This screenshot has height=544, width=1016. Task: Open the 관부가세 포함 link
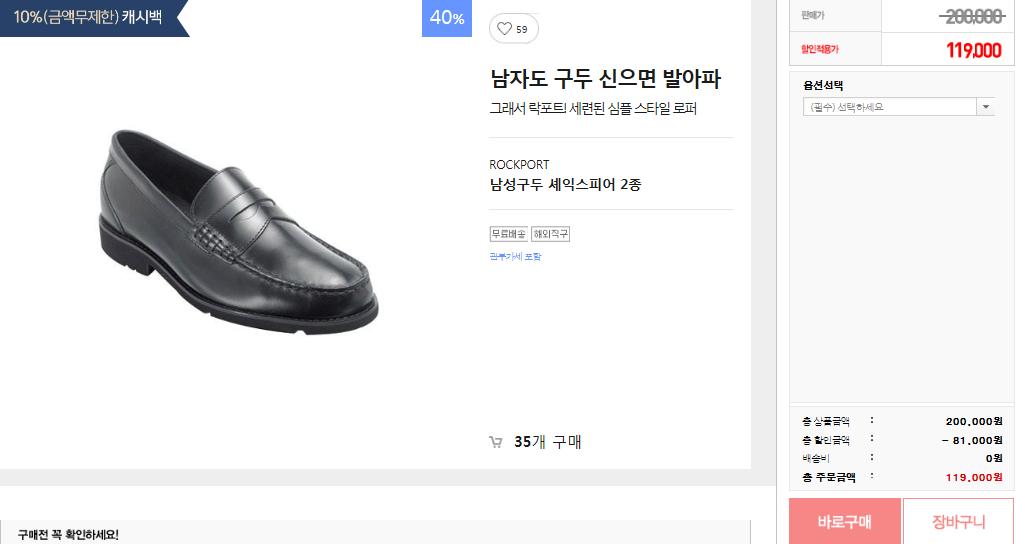515,257
